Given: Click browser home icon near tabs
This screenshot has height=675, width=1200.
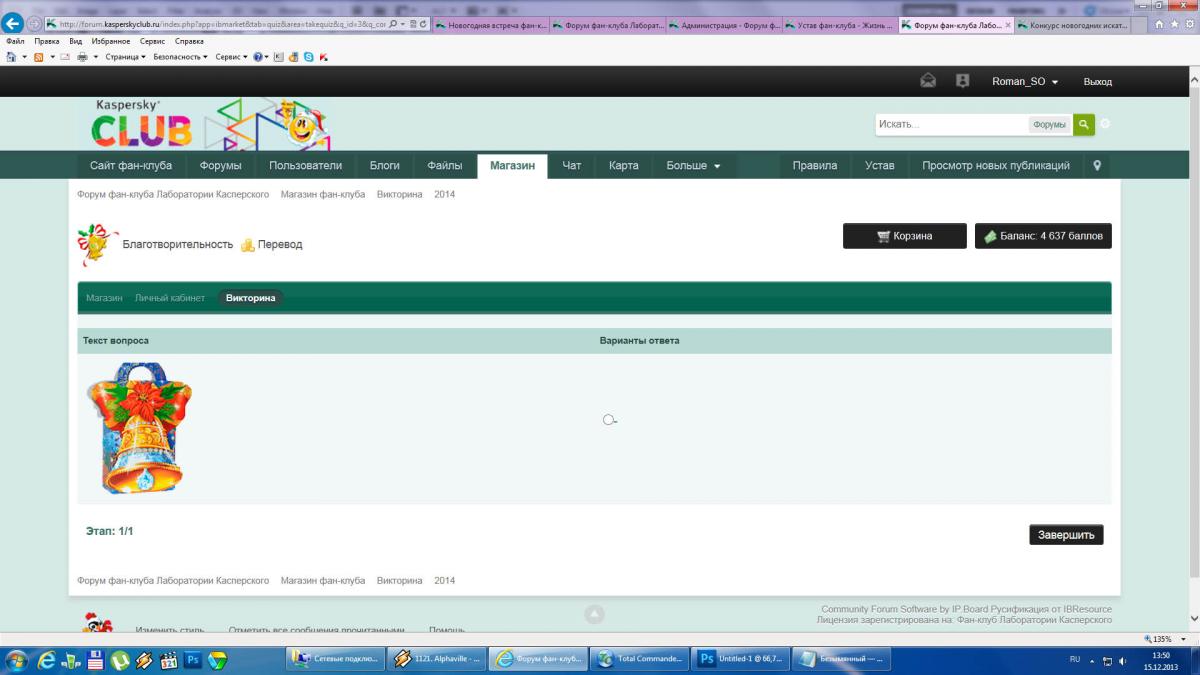Looking at the screenshot, I should click(x=1159, y=23).
